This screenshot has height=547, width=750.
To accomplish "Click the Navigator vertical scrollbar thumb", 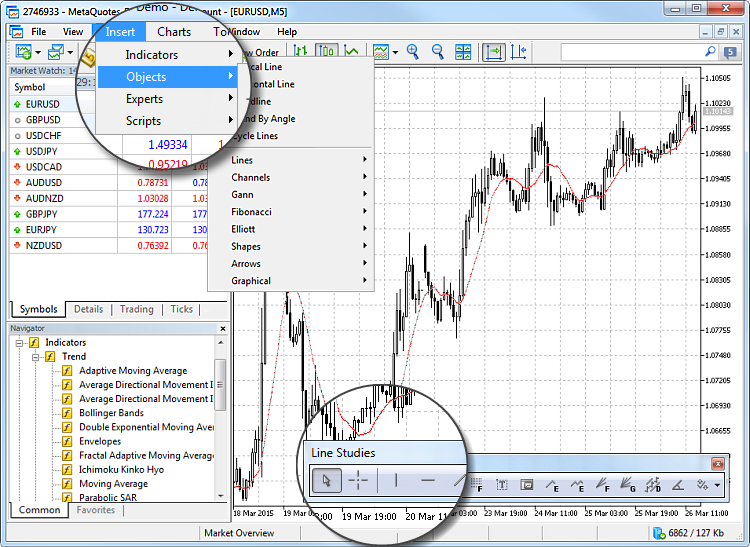I will point(220,385).
